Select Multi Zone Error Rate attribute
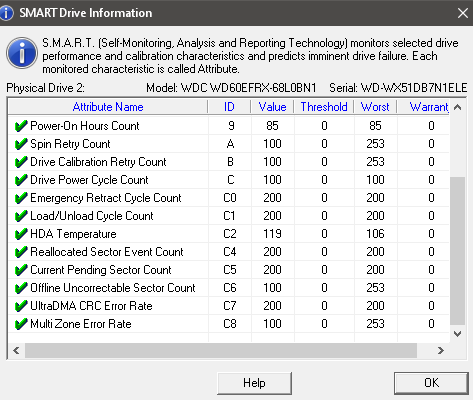Viewport: 473px width, 400px height. click(x=81, y=324)
